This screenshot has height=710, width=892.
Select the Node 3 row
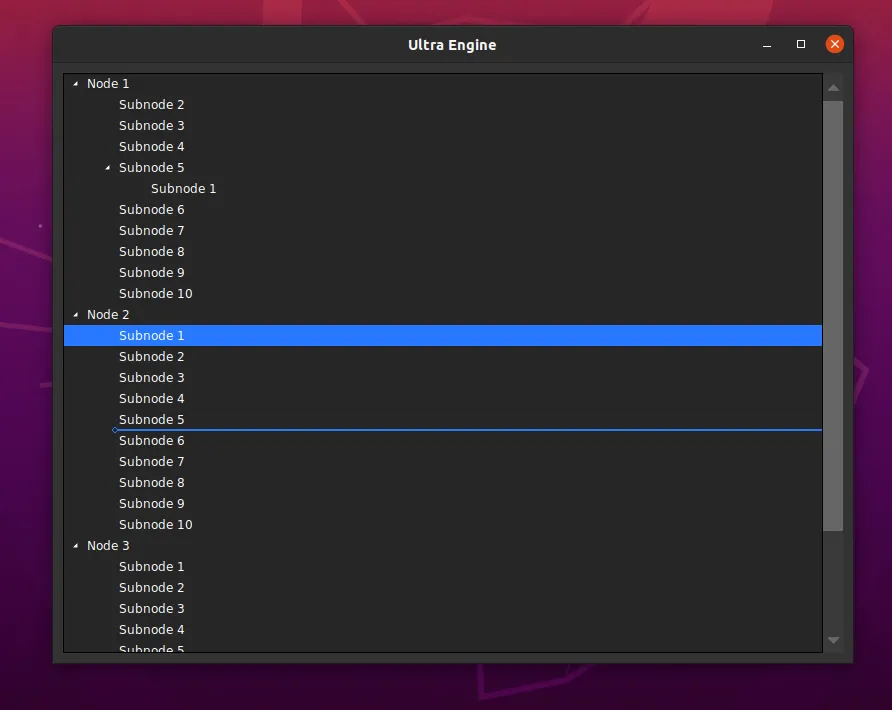tap(443, 546)
